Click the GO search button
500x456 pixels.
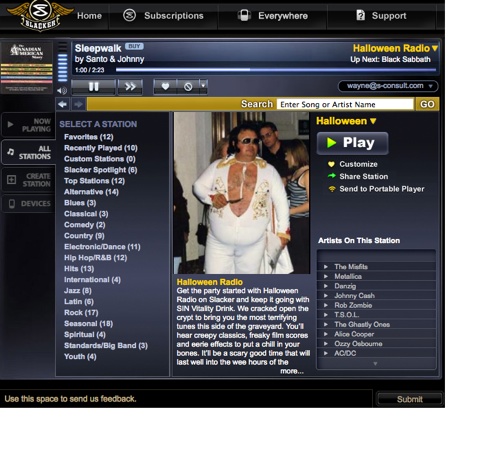427,104
